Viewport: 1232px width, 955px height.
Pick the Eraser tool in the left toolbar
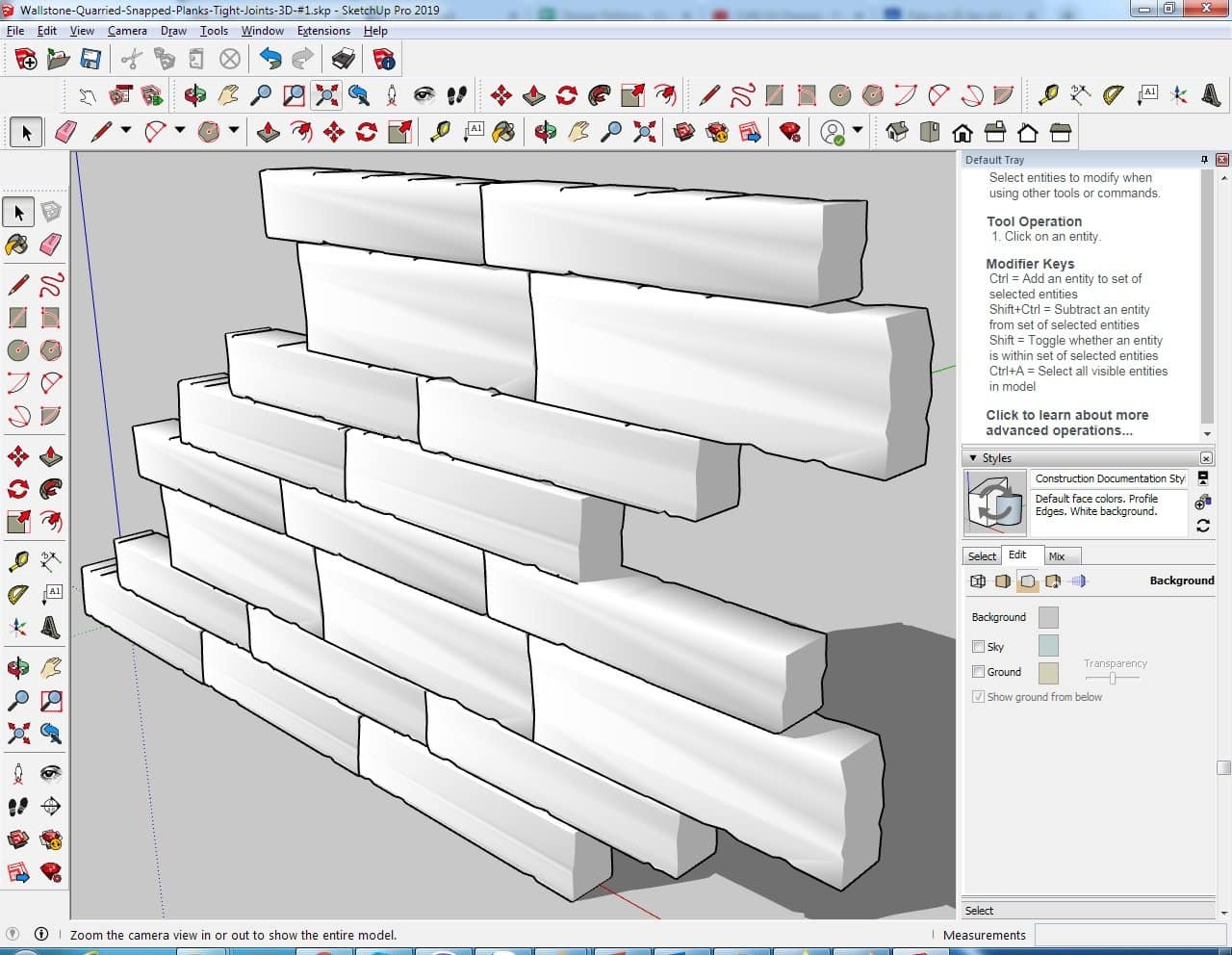tap(50, 245)
